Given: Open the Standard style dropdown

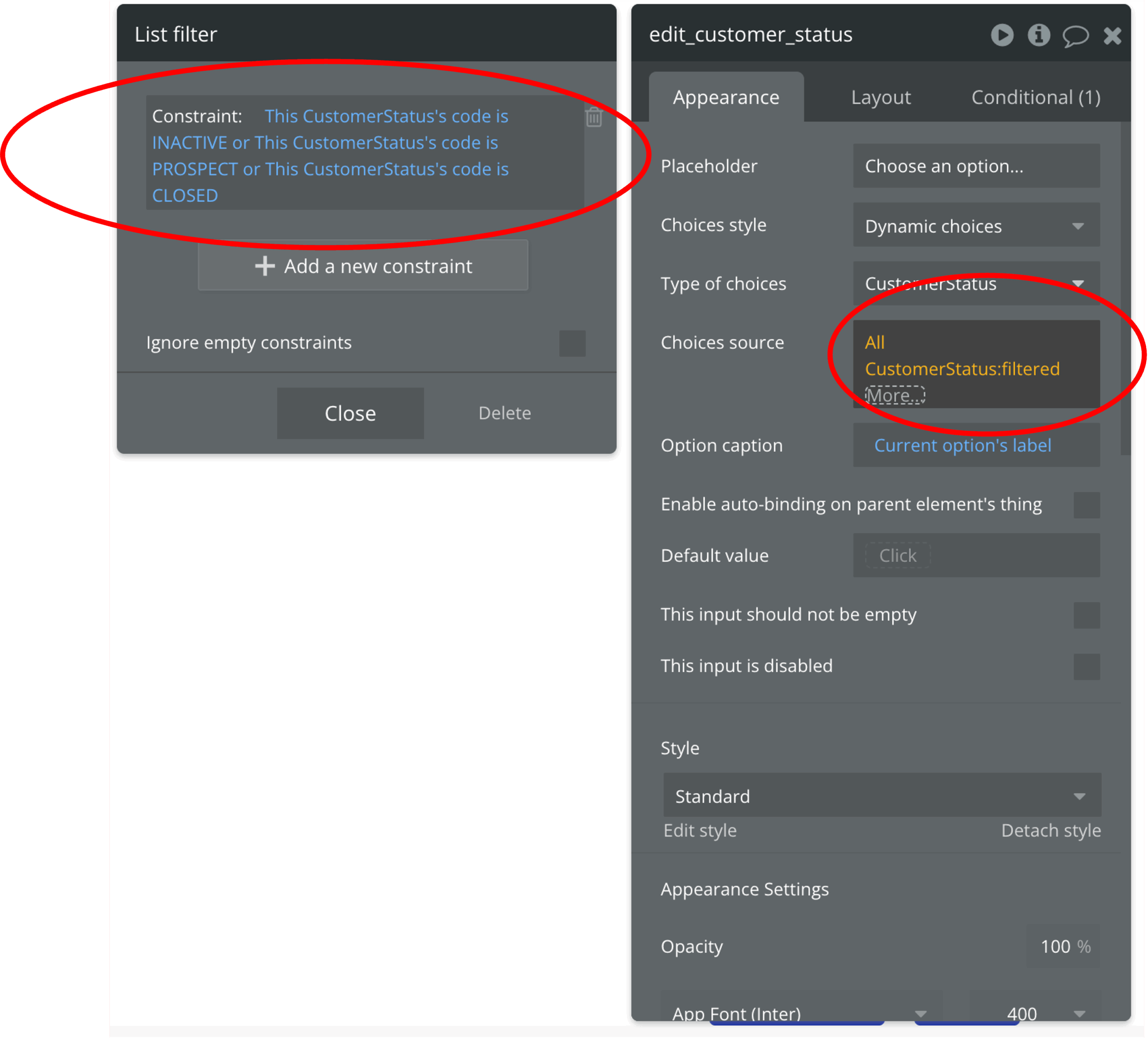Looking at the screenshot, I should [x=882, y=795].
